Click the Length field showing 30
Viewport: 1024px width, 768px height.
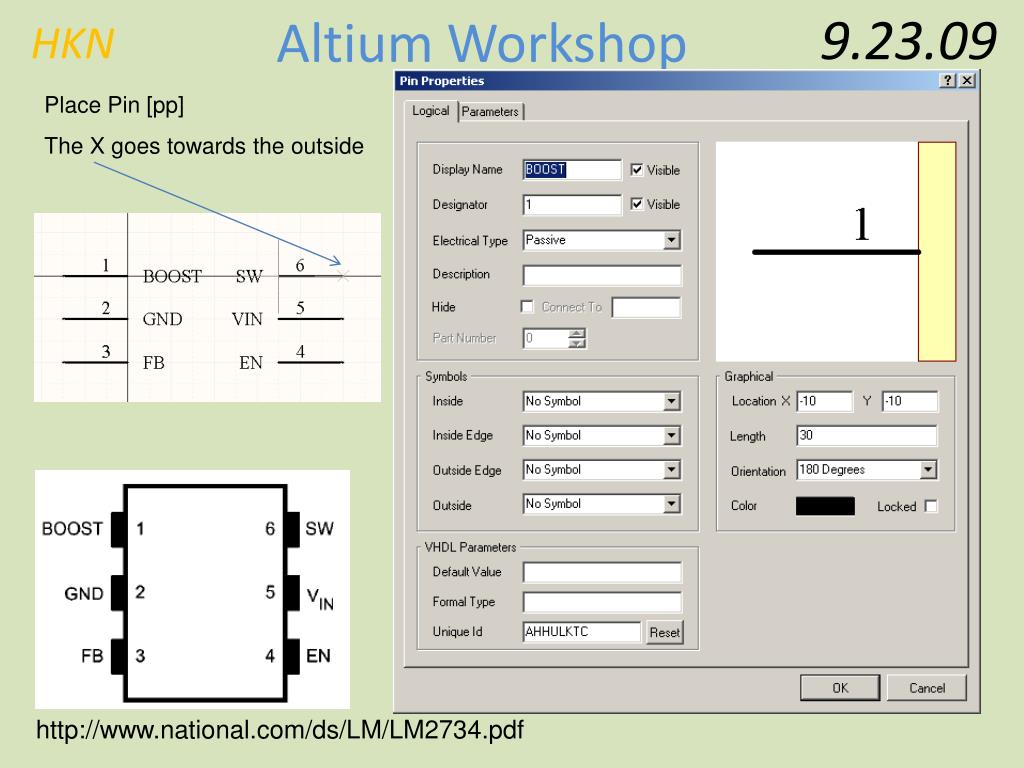(x=867, y=436)
